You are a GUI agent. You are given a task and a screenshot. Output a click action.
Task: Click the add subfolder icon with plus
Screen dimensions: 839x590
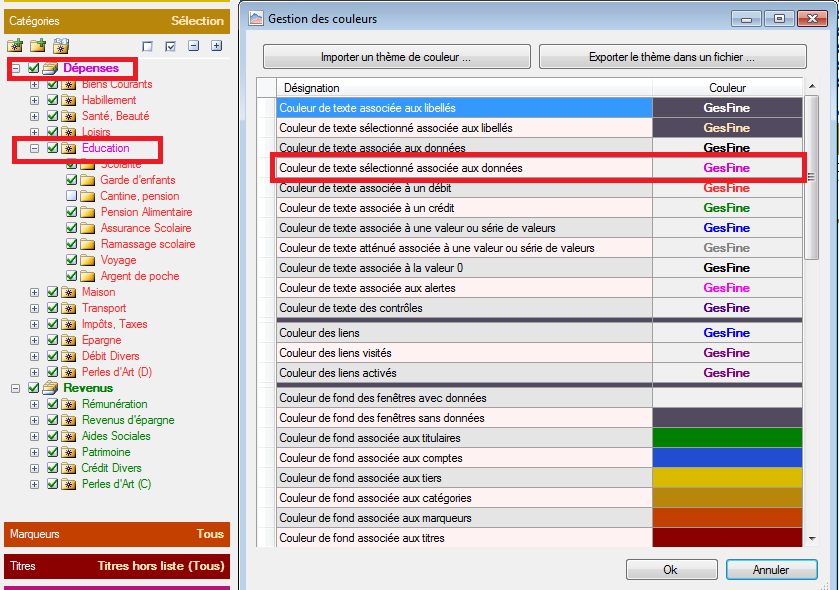coord(37,46)
